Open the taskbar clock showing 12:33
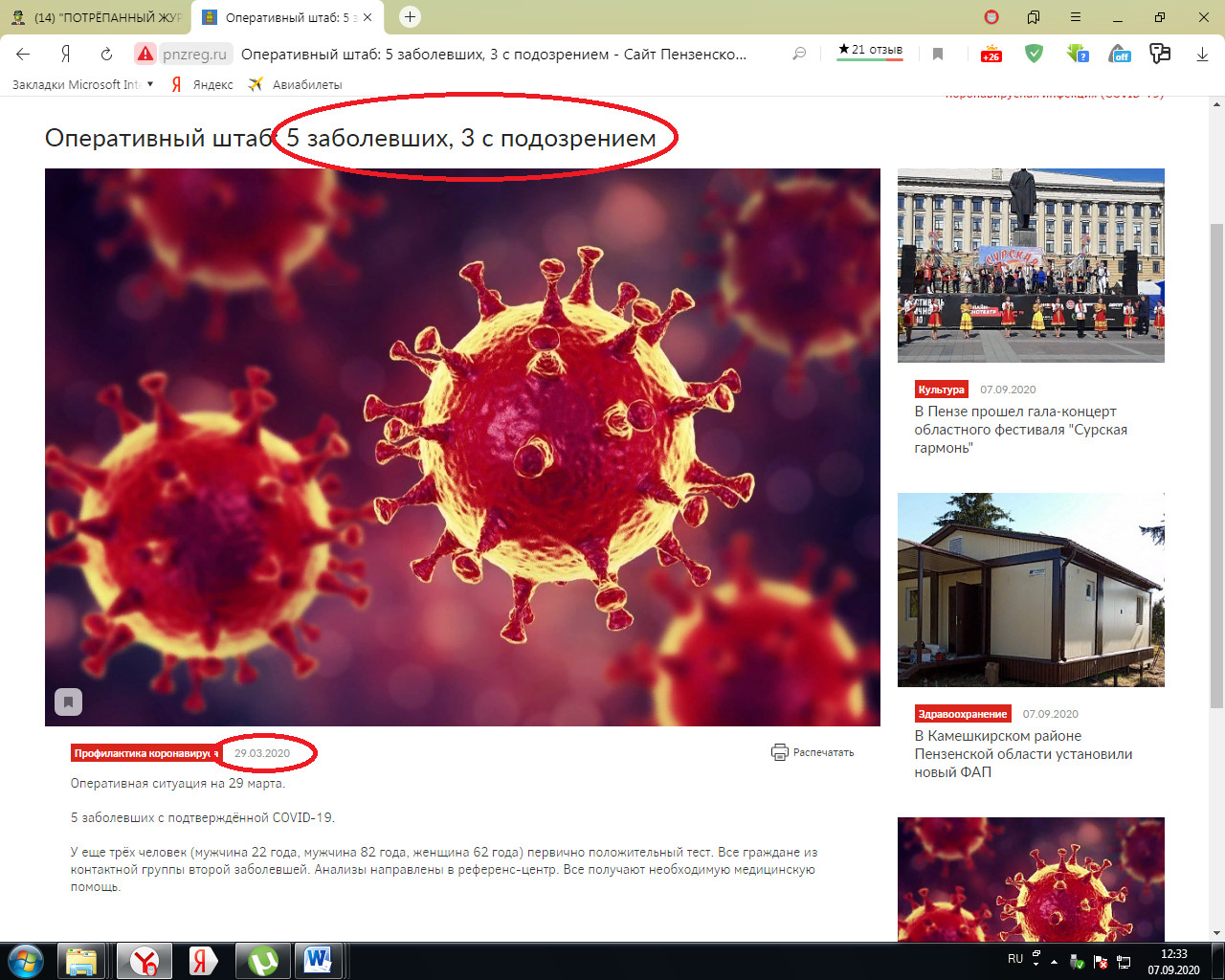The height and width of the screenshot is (980, 1225). coord(1173,962)
